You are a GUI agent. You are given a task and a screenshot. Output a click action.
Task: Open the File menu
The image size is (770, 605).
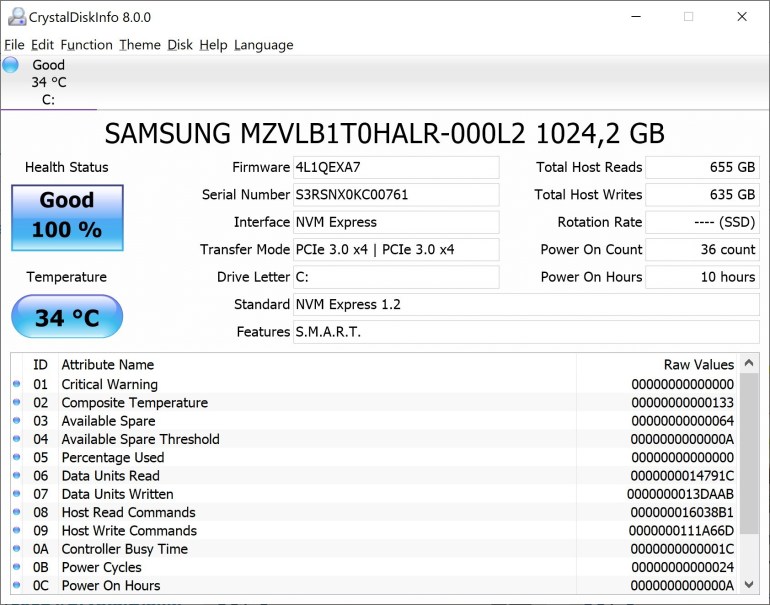click(x=14, y=45)
